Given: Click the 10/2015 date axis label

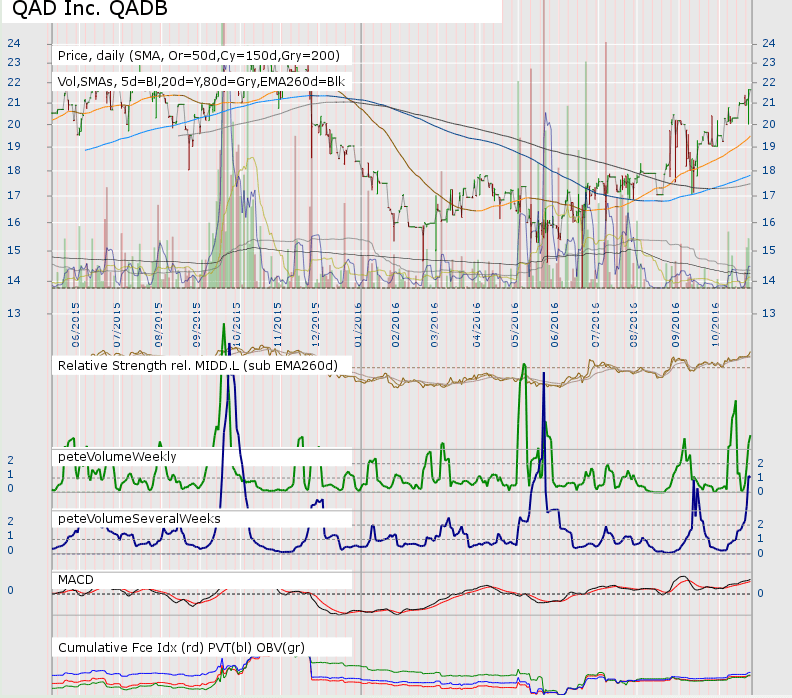Looking at the screenshot, I should [236, 325].
